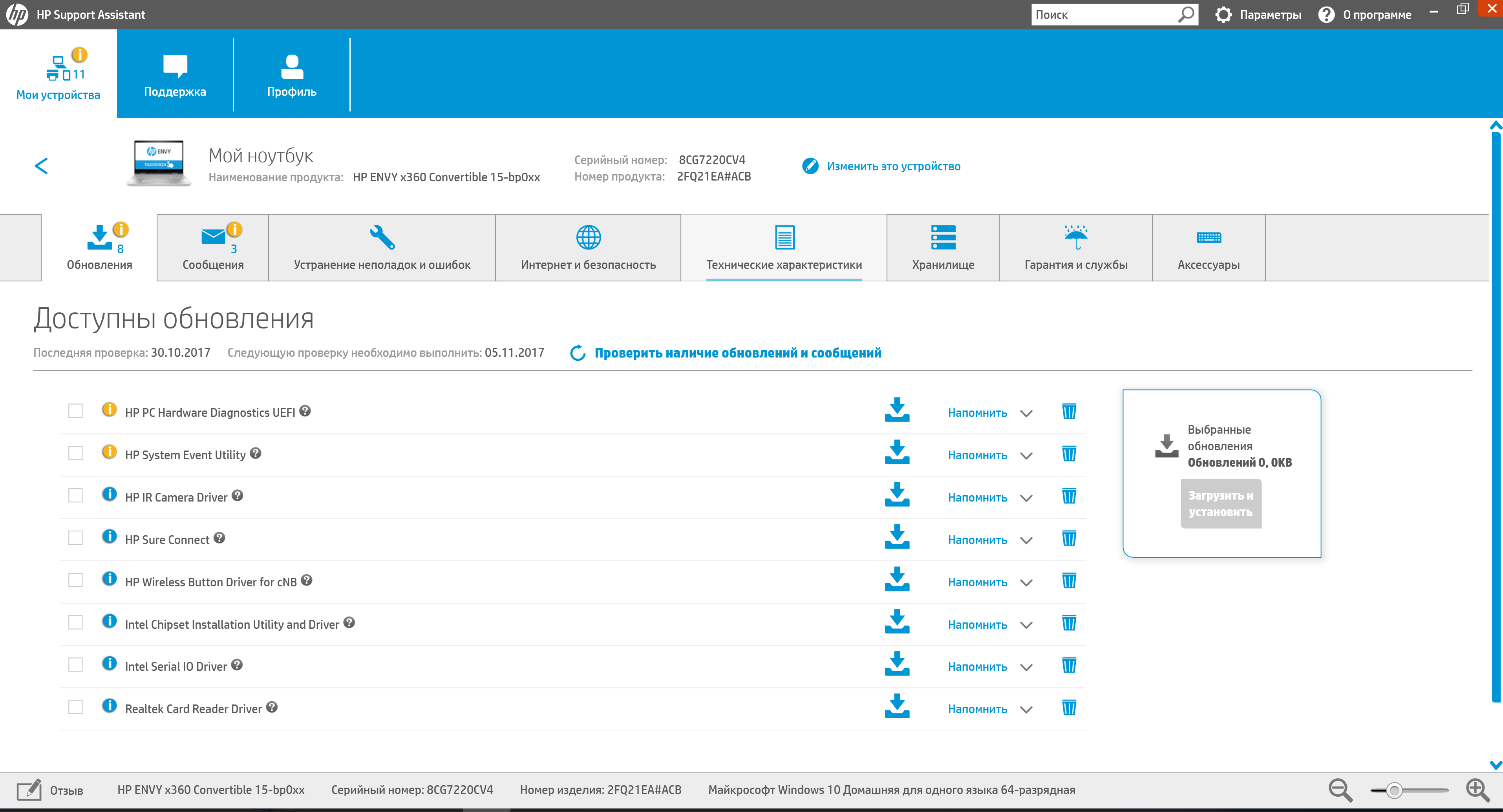Download the HP Sure Connect update
The width and height of the screenshot is (1503, 812).
[897, 537]
